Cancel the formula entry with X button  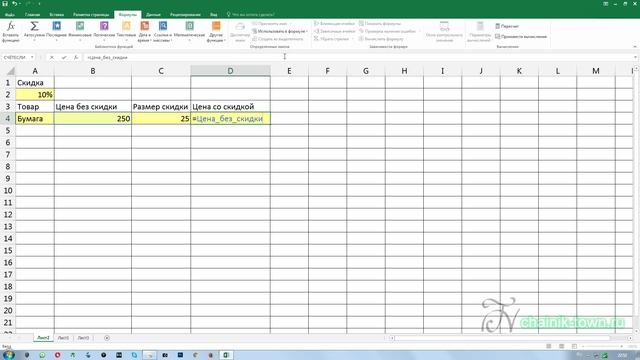click(52, 58)
